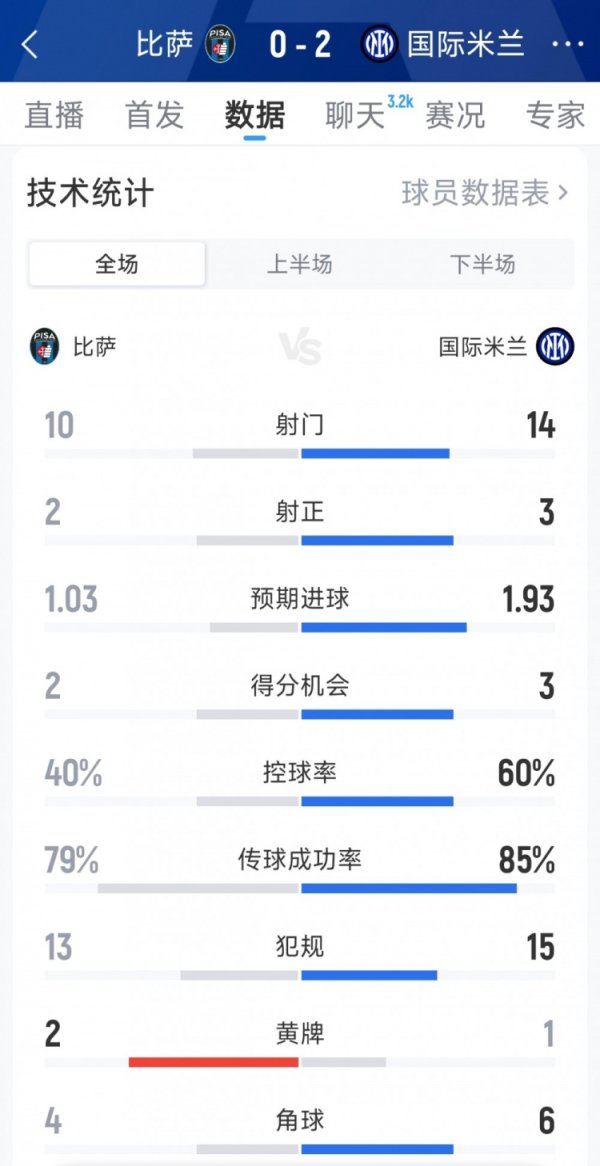This screenshot has width=600, height=1166.
Task: Navigate back using the back arrow
Action: (28, 44)
